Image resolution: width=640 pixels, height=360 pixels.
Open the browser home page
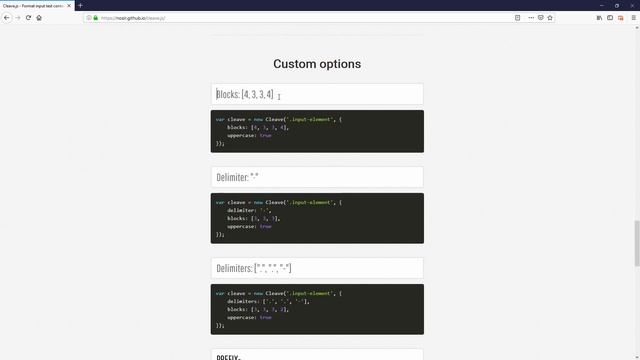point(39,18)
